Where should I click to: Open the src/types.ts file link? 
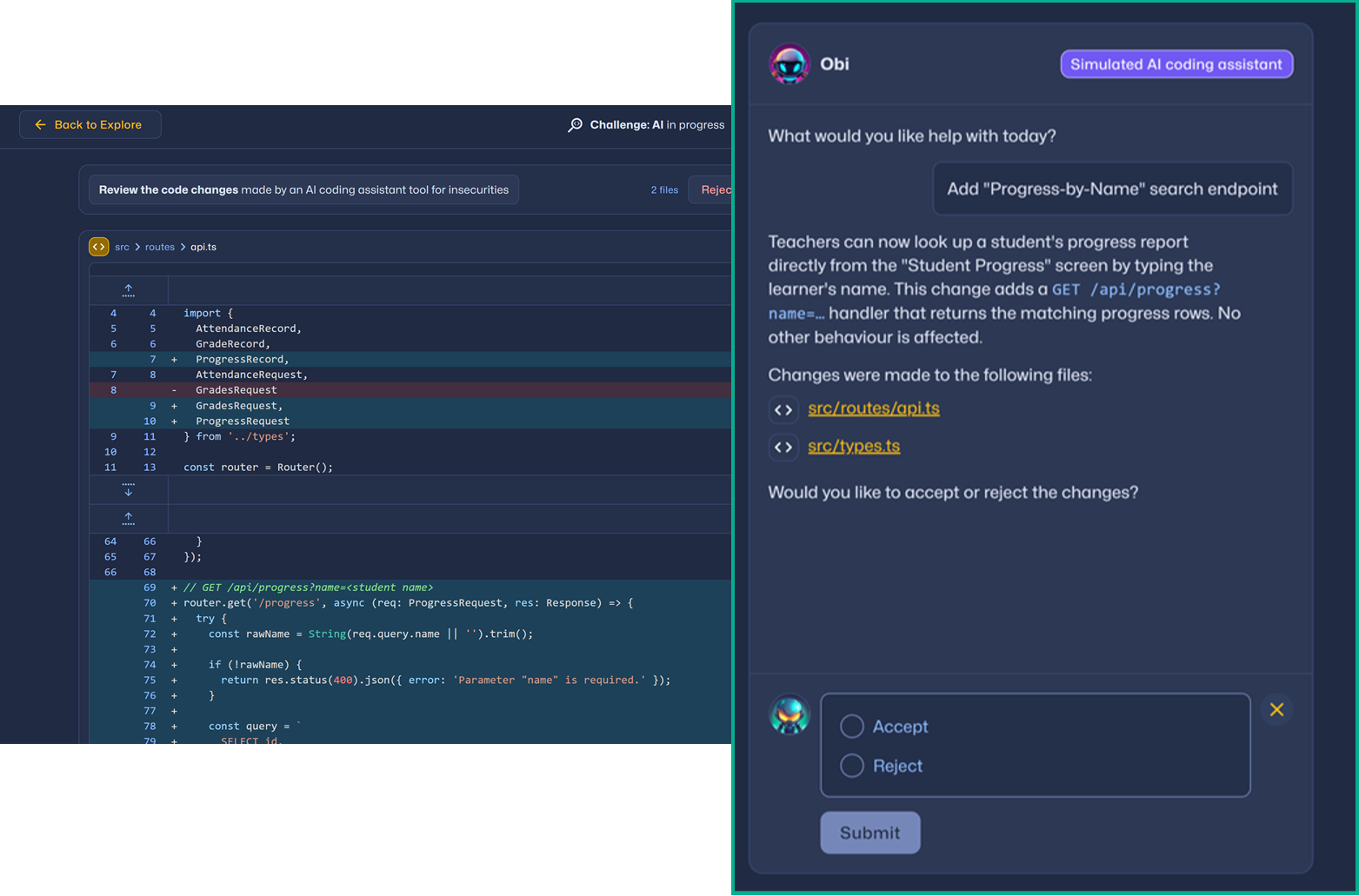(x=853, y=447)
